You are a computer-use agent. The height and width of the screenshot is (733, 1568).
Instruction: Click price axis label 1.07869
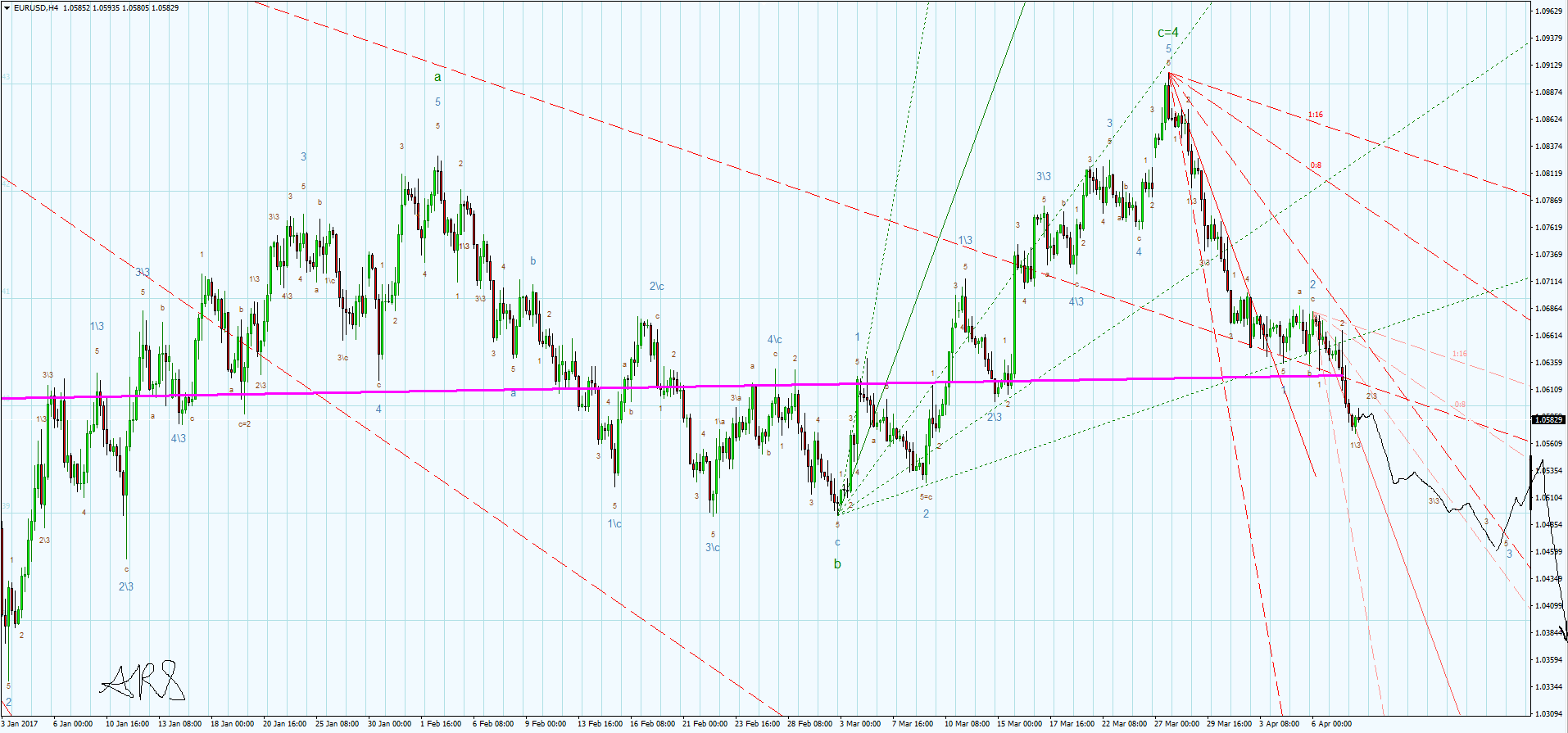tap(1549, 201)
